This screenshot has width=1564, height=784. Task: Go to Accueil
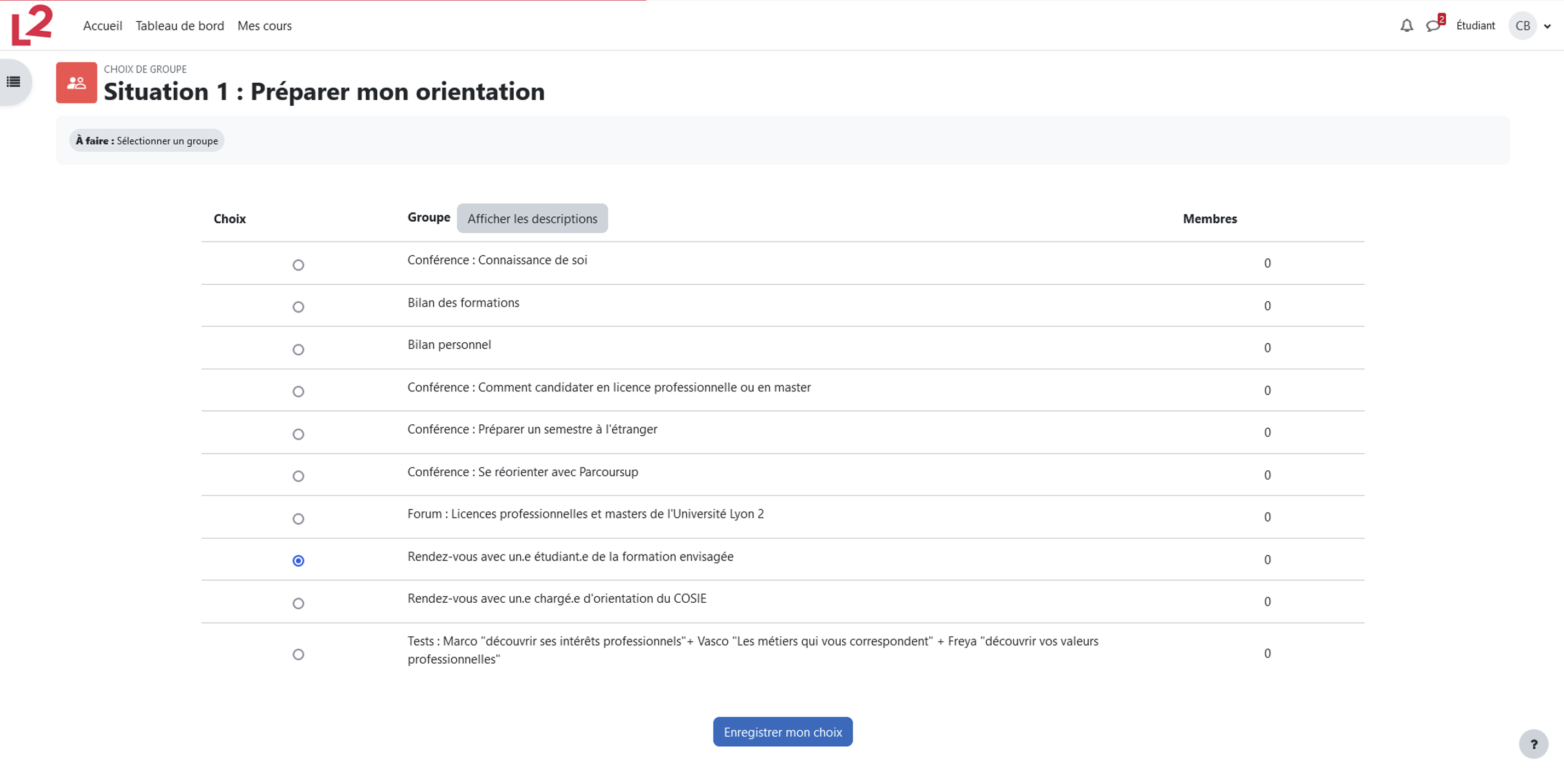[x=102, y=26]
